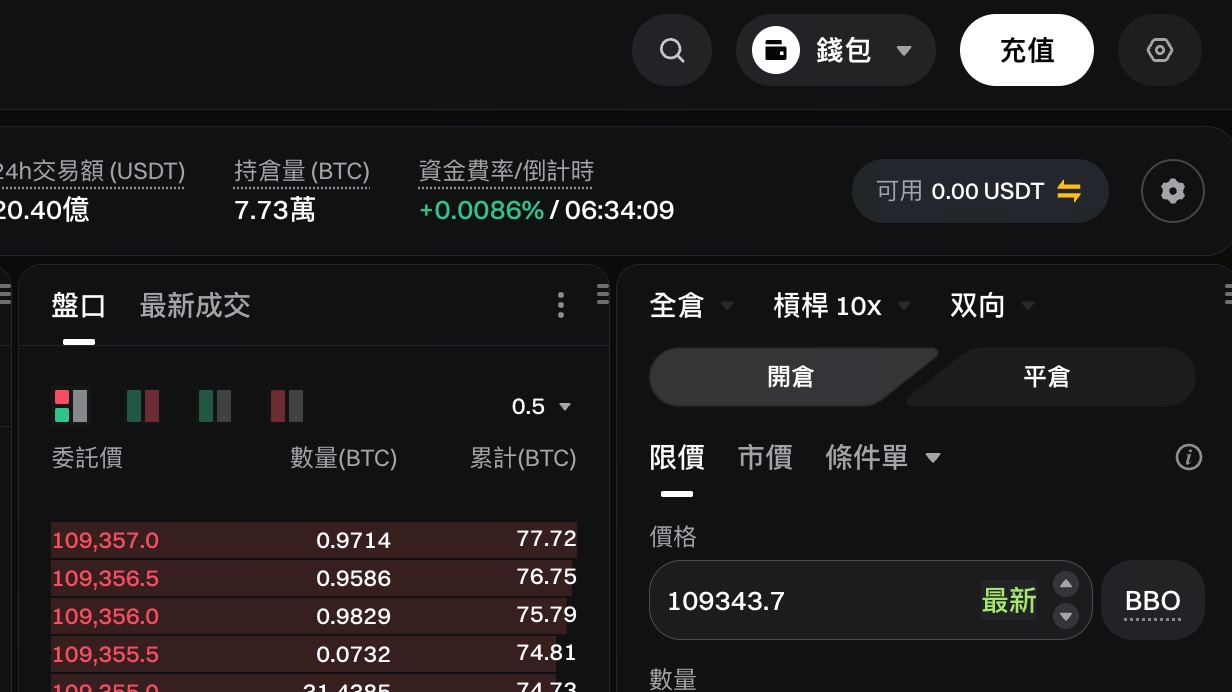Select combined buy and sell order book view
The width and height of the screenshot is (1232, 692).
click(x=70, y=406)
